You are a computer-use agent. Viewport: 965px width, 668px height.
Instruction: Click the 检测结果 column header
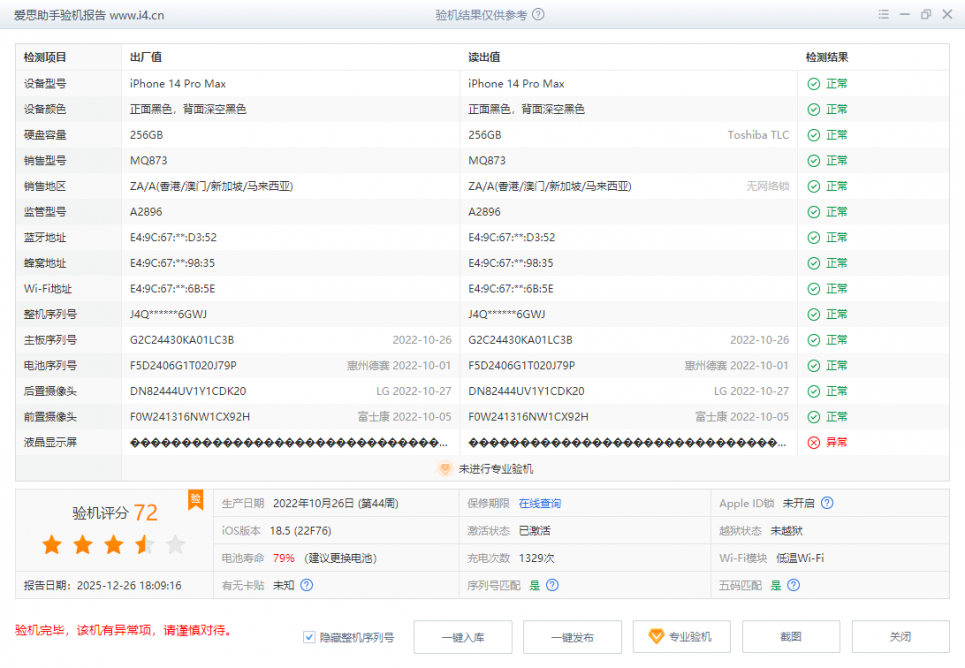827,57
